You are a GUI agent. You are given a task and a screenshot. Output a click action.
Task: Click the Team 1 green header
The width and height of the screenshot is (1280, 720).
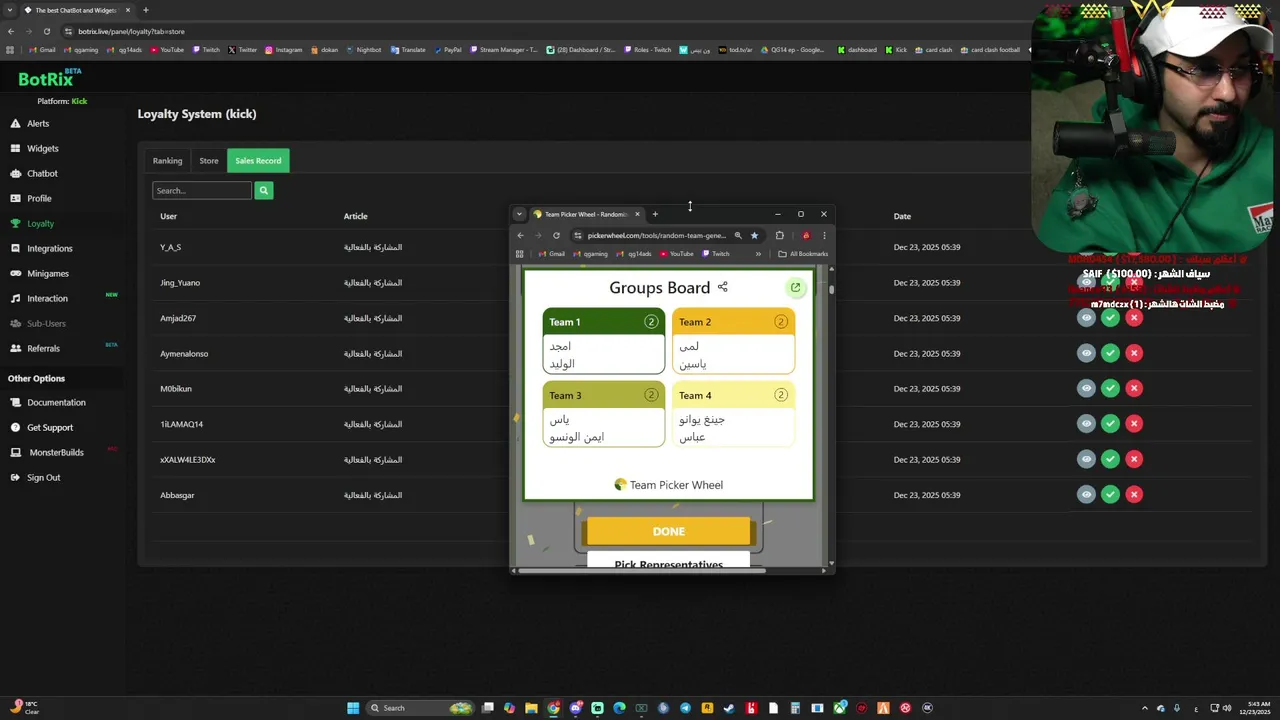click(604, 322)
